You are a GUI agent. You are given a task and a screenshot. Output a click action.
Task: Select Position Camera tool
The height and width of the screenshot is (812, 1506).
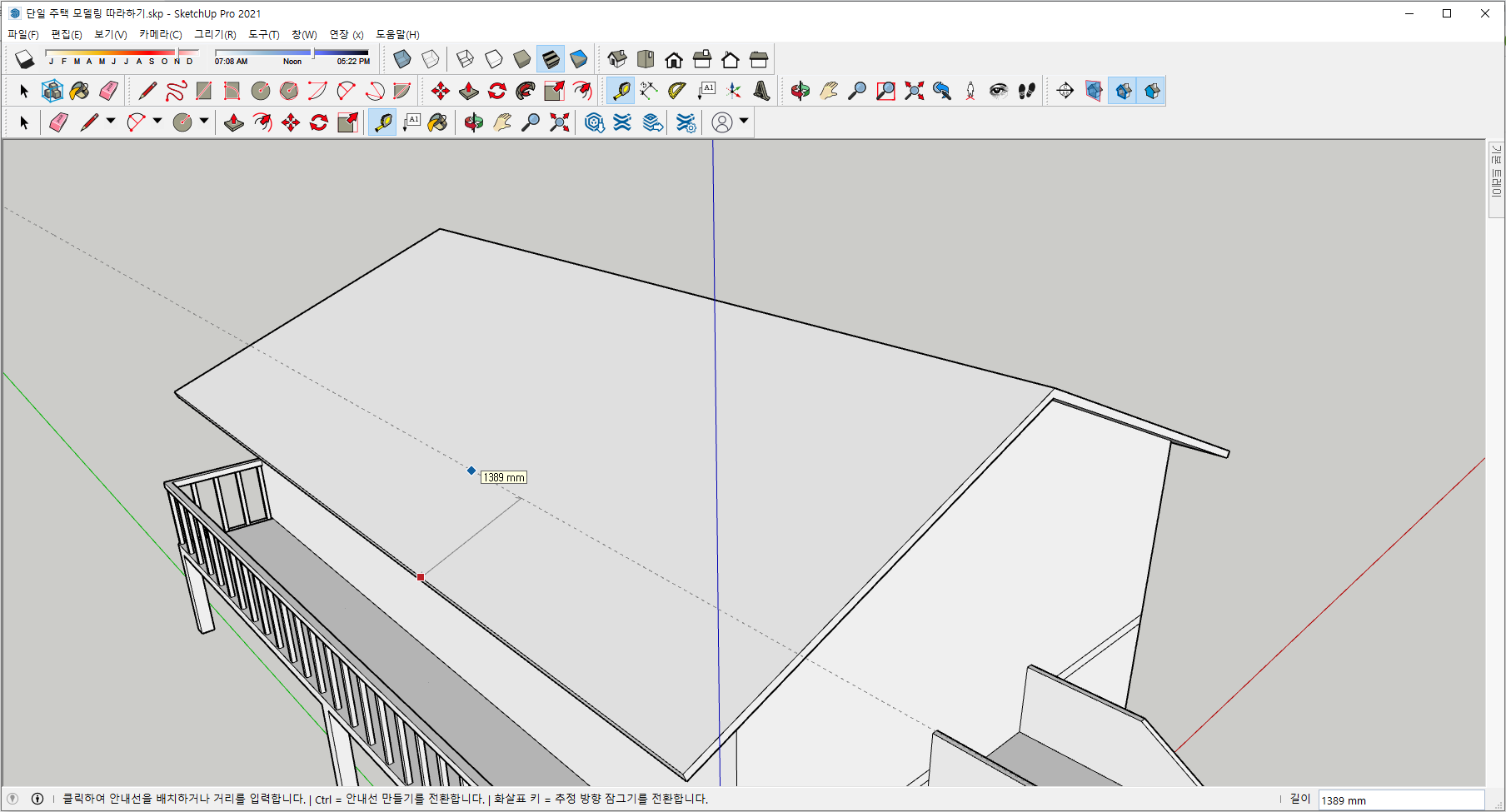pyautogui.click(x=970, y=91)
